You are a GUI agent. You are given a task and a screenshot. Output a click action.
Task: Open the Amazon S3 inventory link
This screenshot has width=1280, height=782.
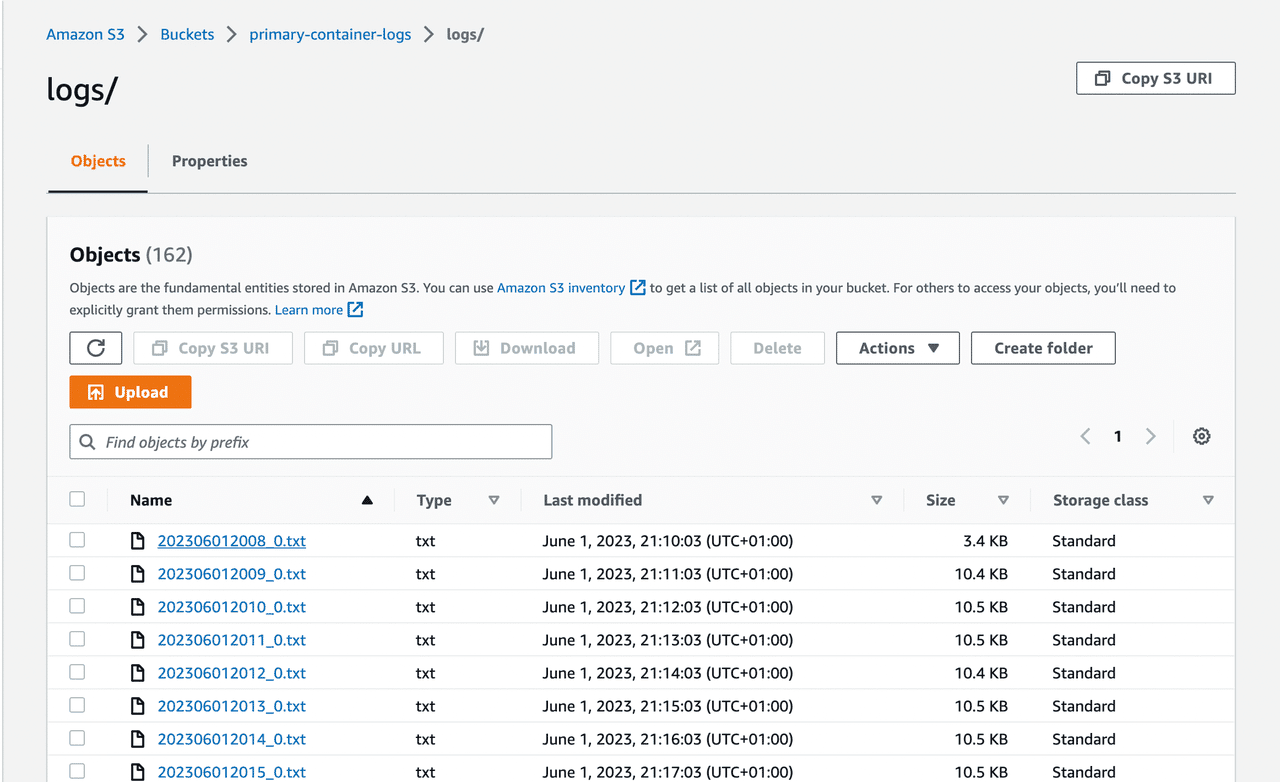click(x=562, y=287)
